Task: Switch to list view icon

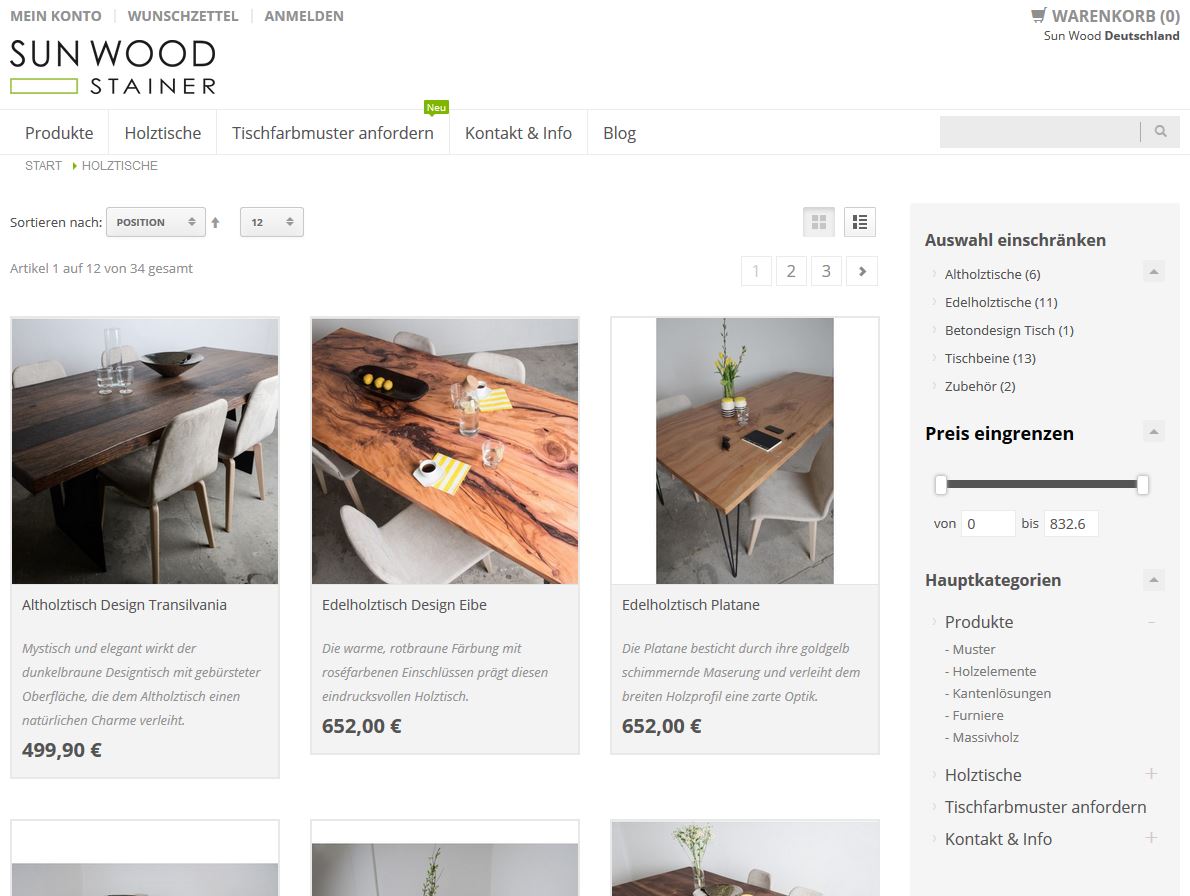Action: click(x=860, y=222)
